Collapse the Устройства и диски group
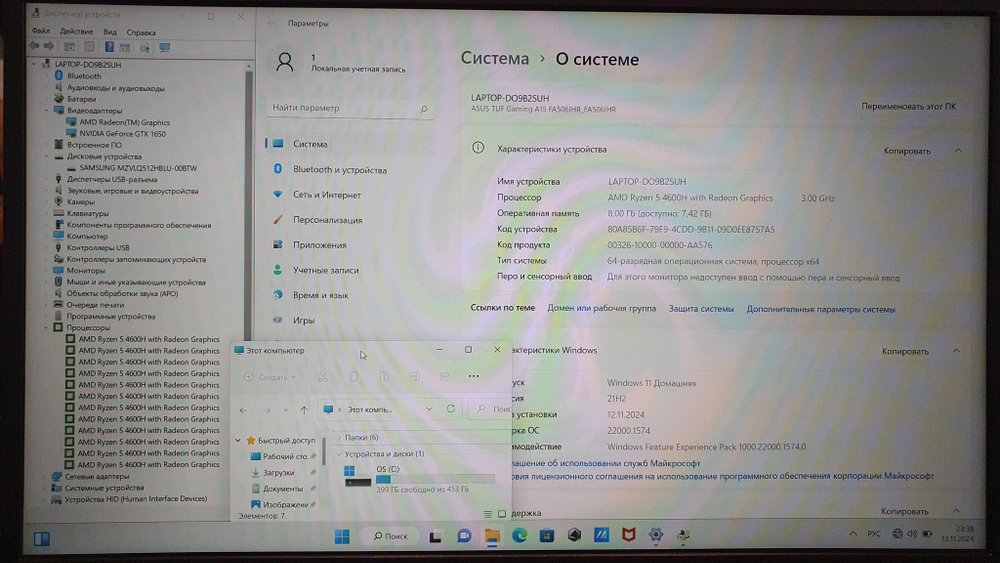The image size is (1000, 563). 339,454
